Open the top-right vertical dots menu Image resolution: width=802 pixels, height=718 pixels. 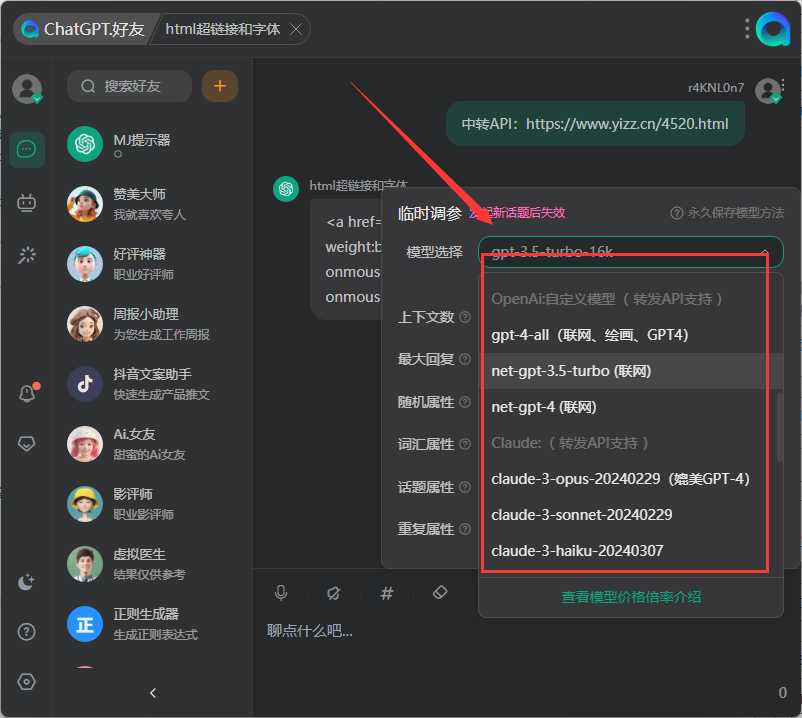747,29
